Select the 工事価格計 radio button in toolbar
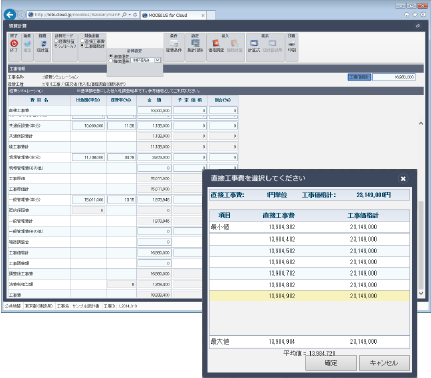This screenshot has width=431, height=378. (x=82, y=46)
